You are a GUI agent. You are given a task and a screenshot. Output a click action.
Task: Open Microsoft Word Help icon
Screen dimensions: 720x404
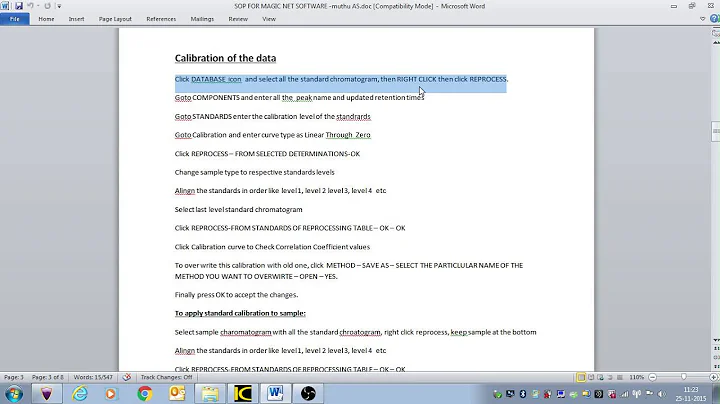point(714,19)
